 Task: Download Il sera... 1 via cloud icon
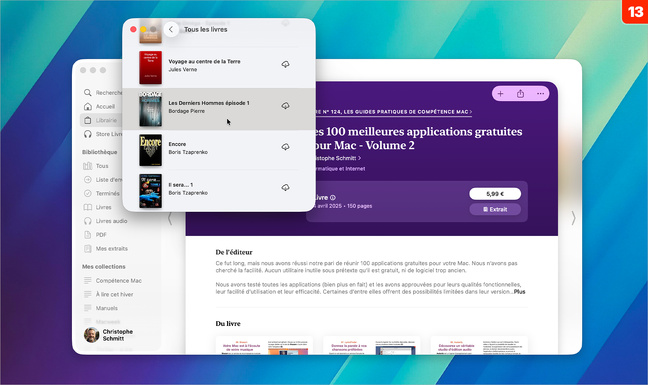285,188
